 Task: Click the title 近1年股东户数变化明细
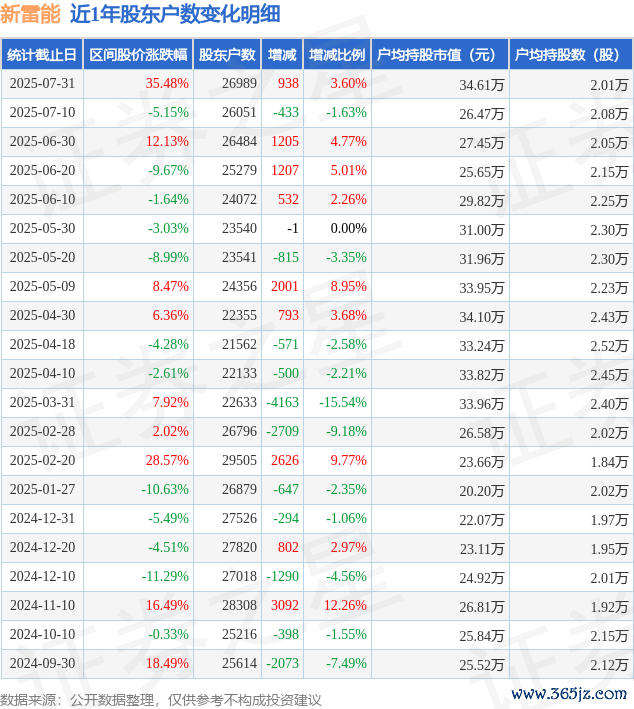tap(175, 14)
